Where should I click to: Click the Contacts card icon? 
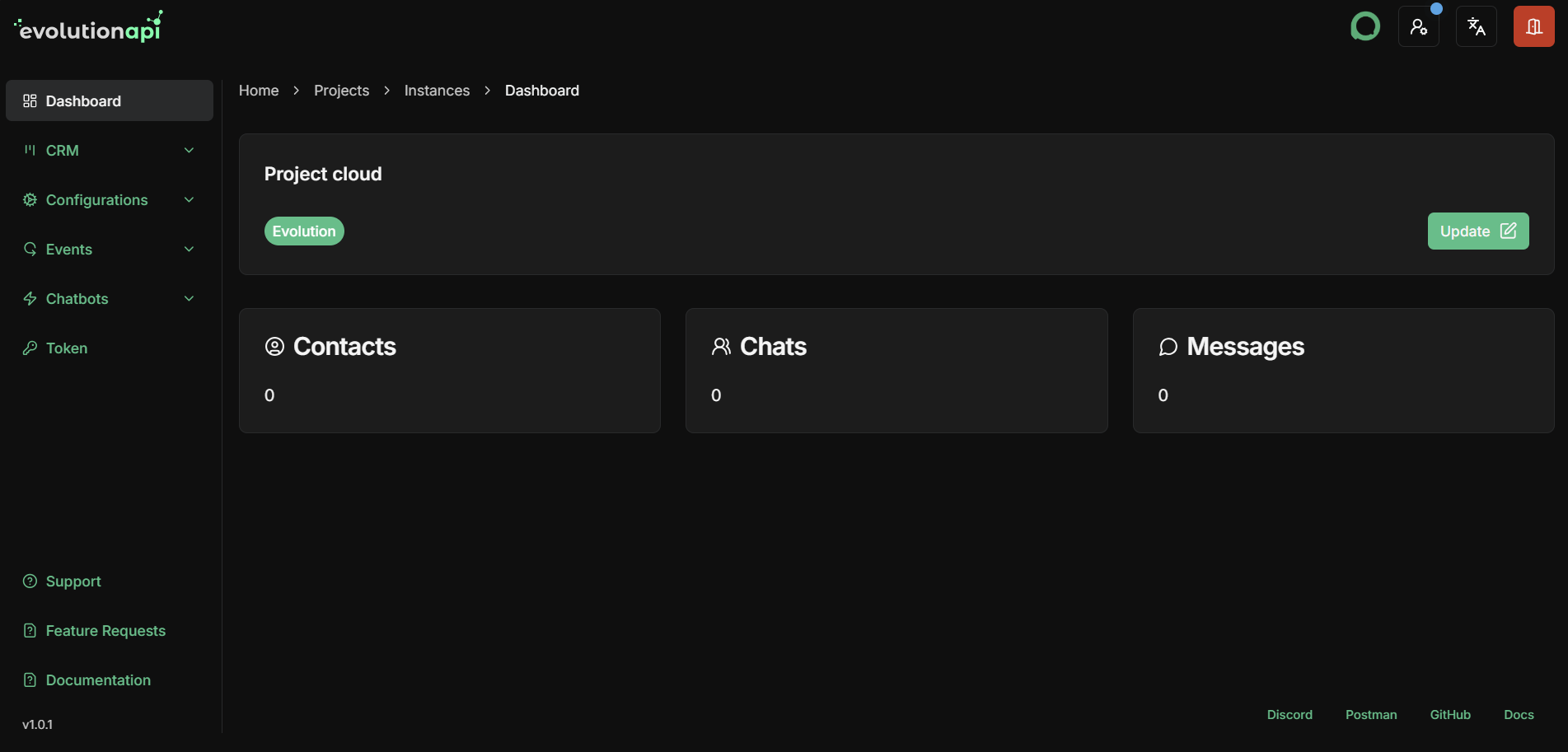[x=274, y=347]
